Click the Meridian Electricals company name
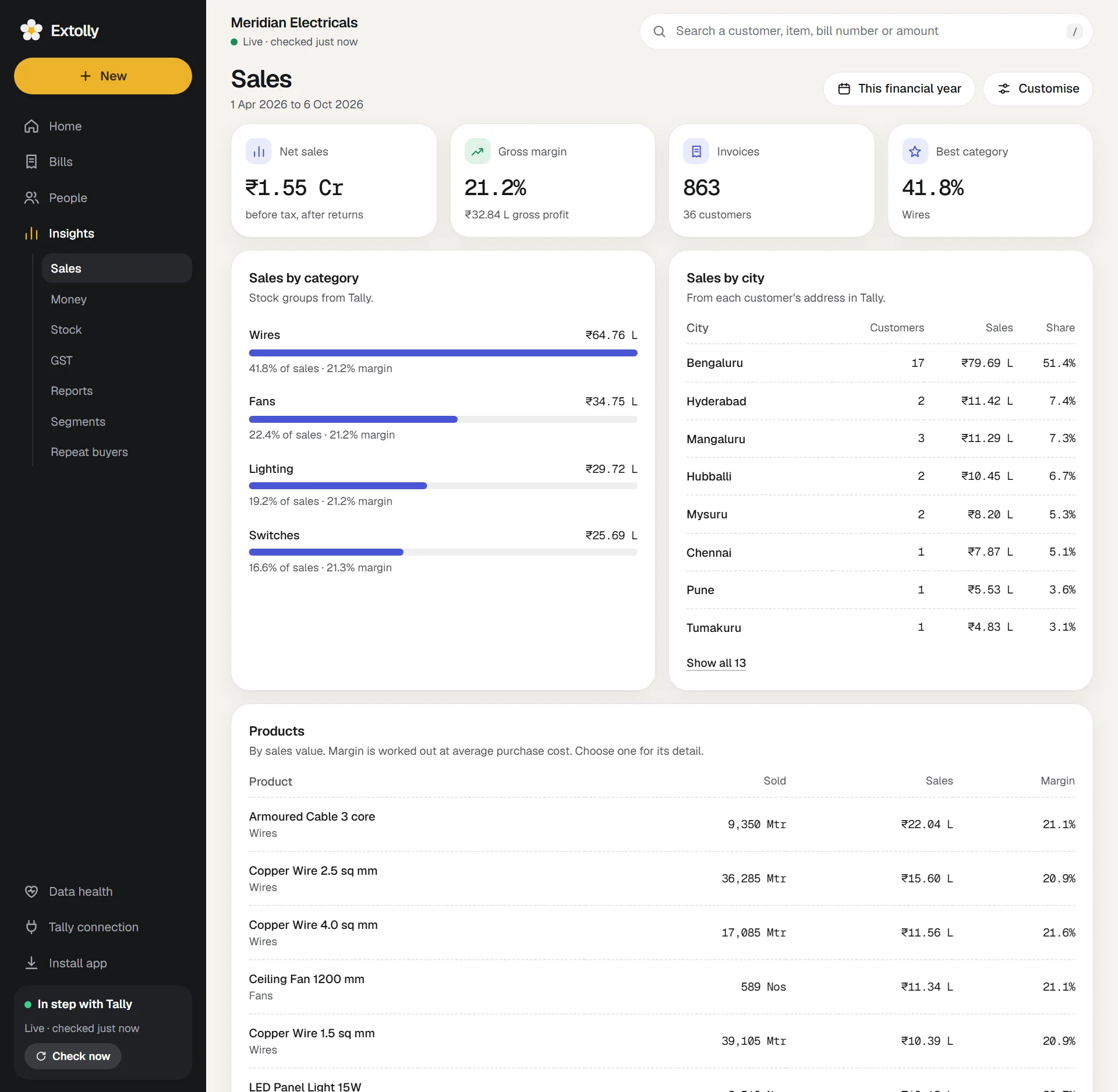Image resolution: width=1118 pixels, height=1092 pixels. click(x=294, y=23)
